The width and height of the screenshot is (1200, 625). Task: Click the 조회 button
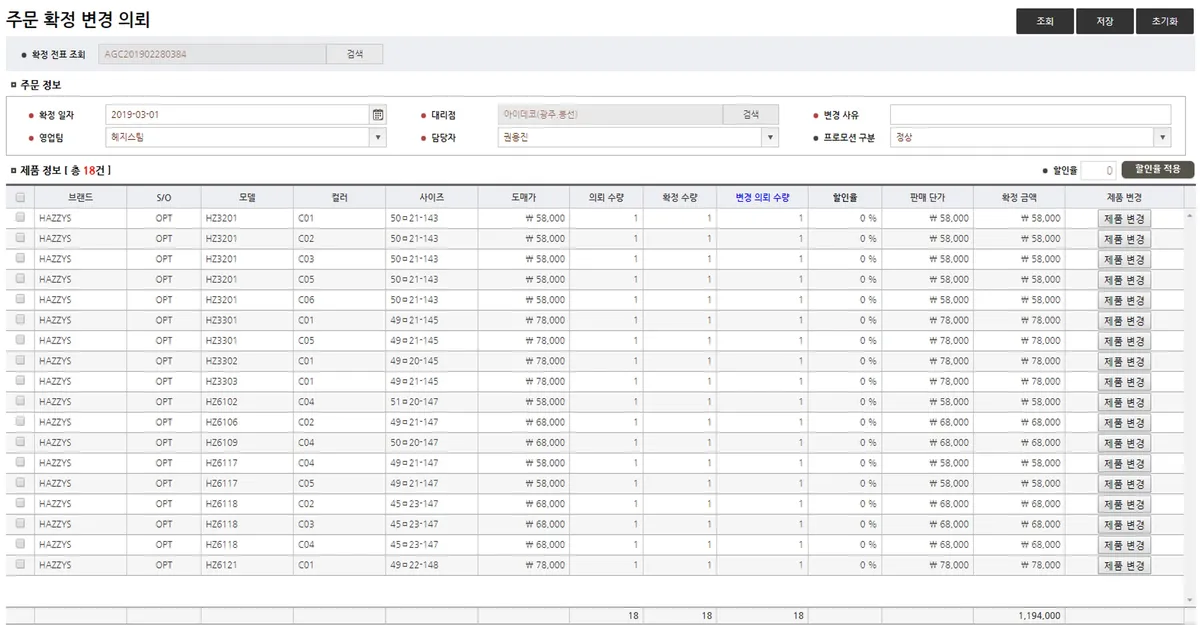(1044, 21)
